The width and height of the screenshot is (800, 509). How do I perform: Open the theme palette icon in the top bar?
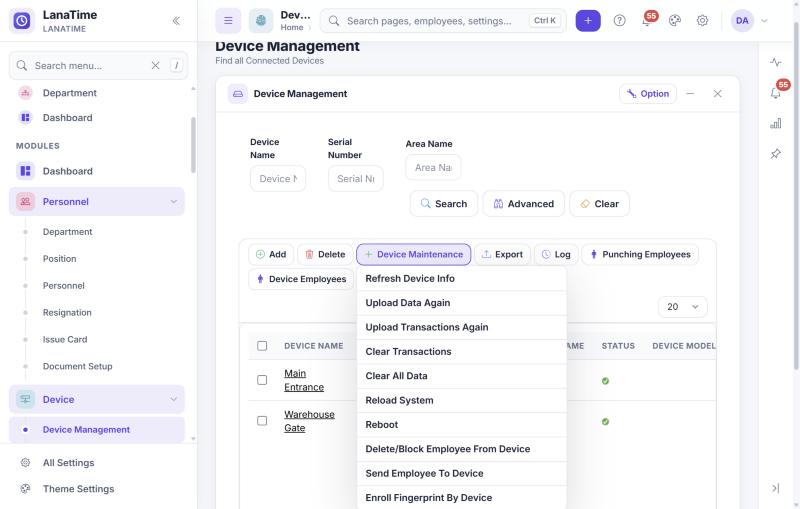[x=674, y=20]
